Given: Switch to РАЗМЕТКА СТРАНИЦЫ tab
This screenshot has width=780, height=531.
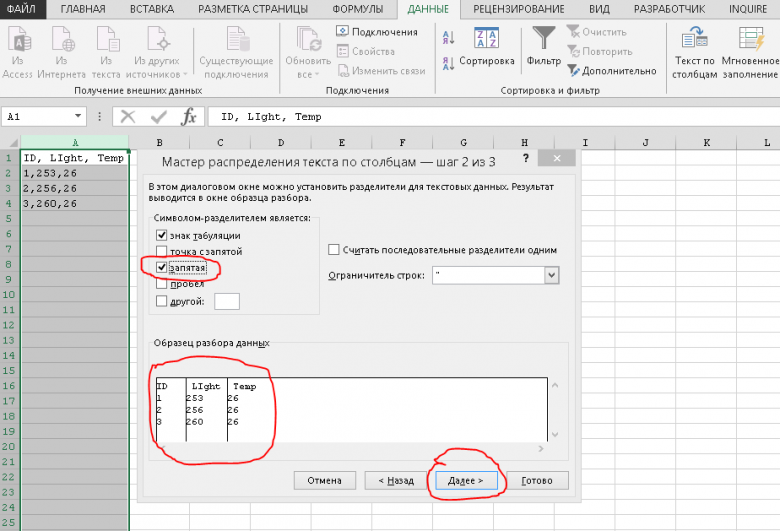Looking at the screenshot, I should pyautogui.click(x=253, y=9).
